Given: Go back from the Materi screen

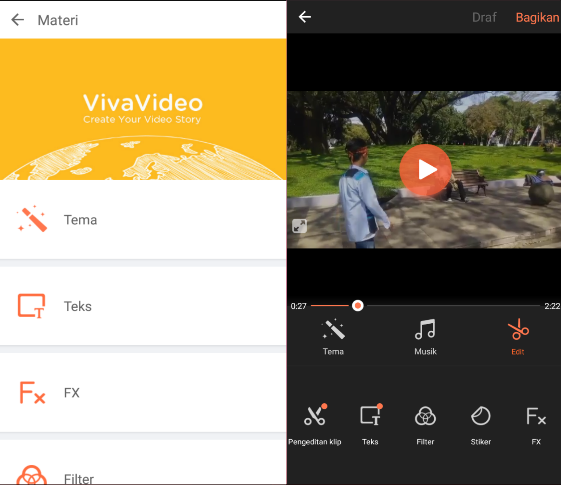Looking at the screenshot, I should point(18,20).
